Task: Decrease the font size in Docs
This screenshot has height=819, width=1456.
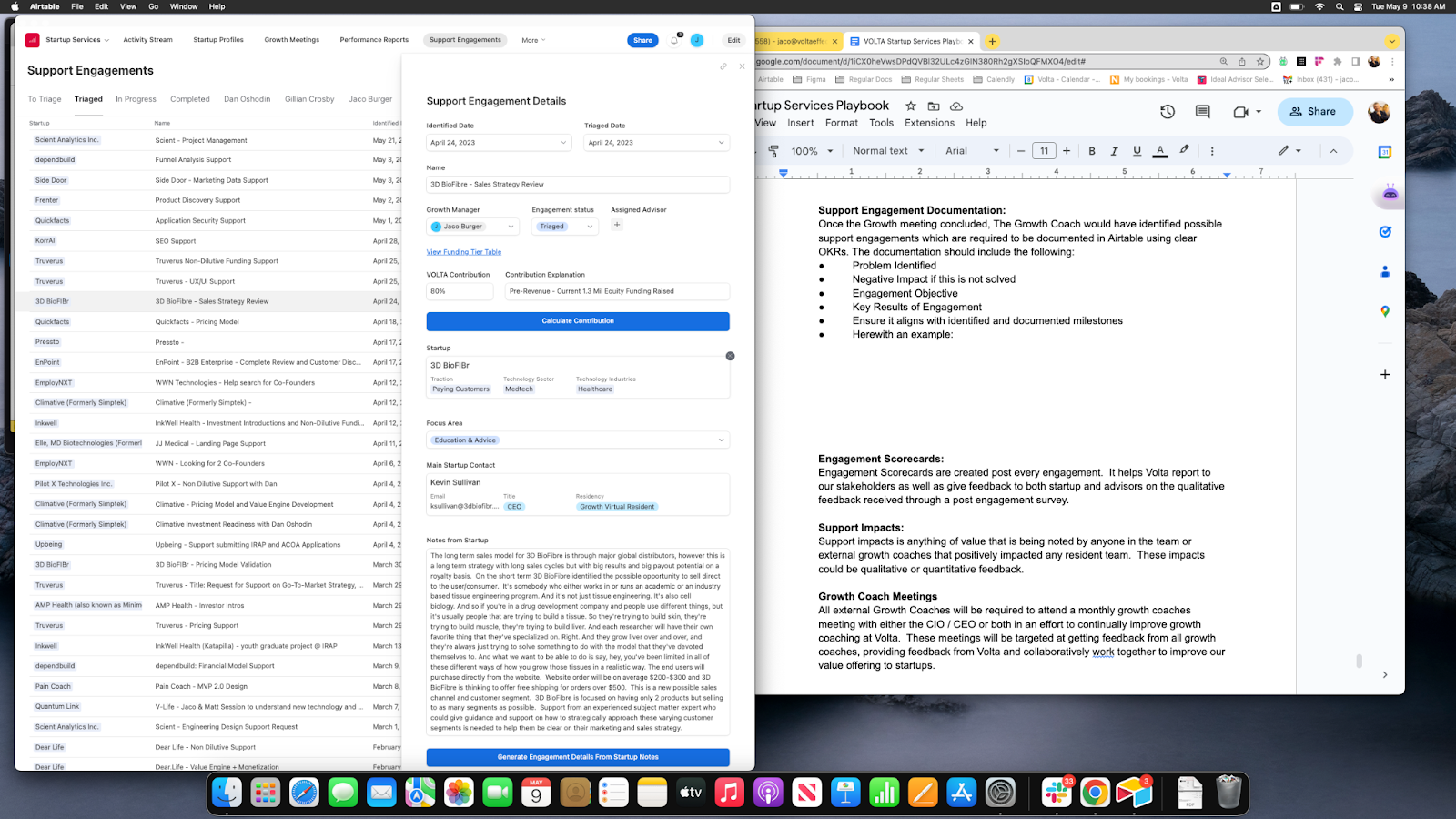Action: (x=1021, y=151)
